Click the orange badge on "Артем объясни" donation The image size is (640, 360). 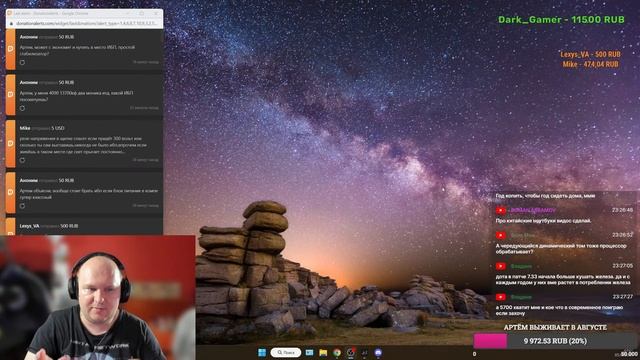pyautogui.click(x=11, y=193)
